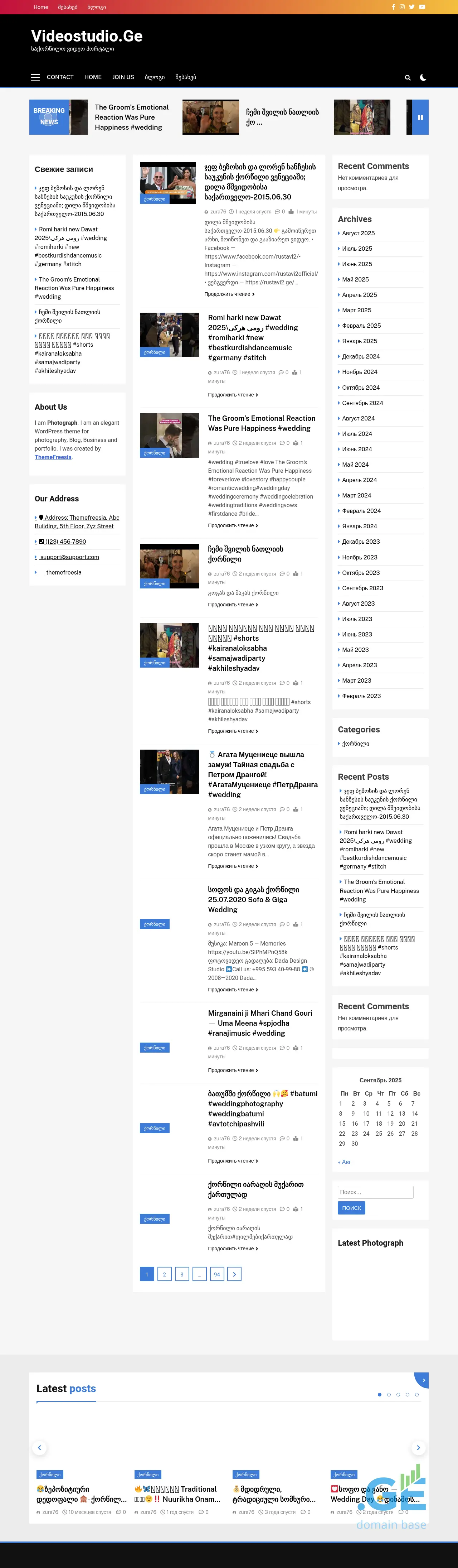
Task: Open the Facebook social icon in top bar
Action: tap(393, 7)
